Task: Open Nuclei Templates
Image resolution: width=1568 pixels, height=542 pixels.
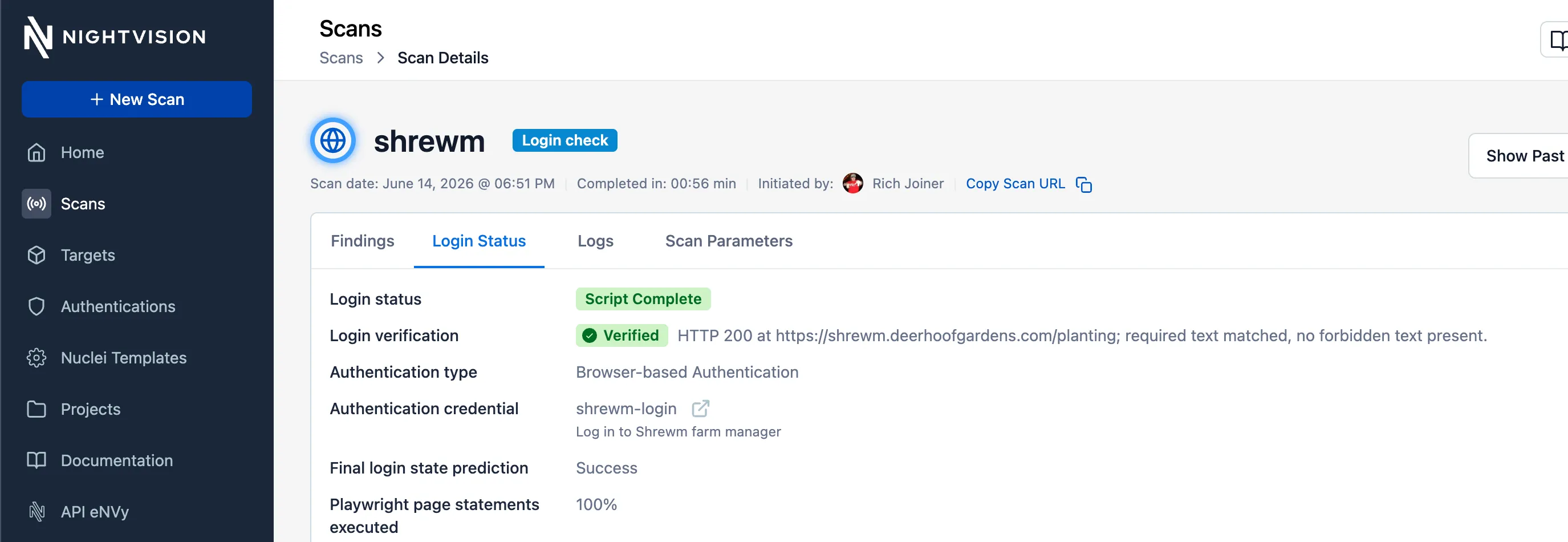Action: [124, 358]
